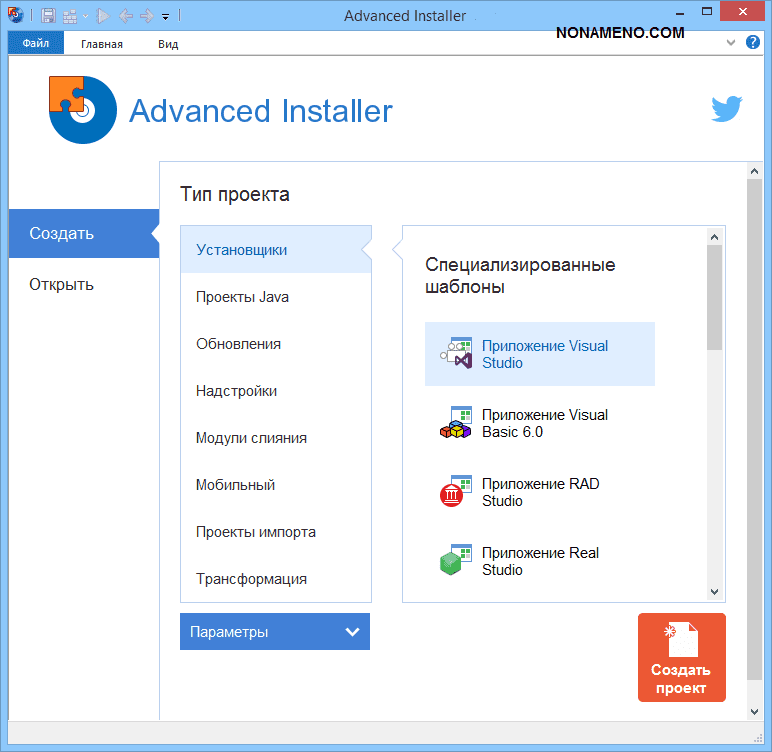Click the Twitter bird icon
772x752 pixels.
[726, 109]
